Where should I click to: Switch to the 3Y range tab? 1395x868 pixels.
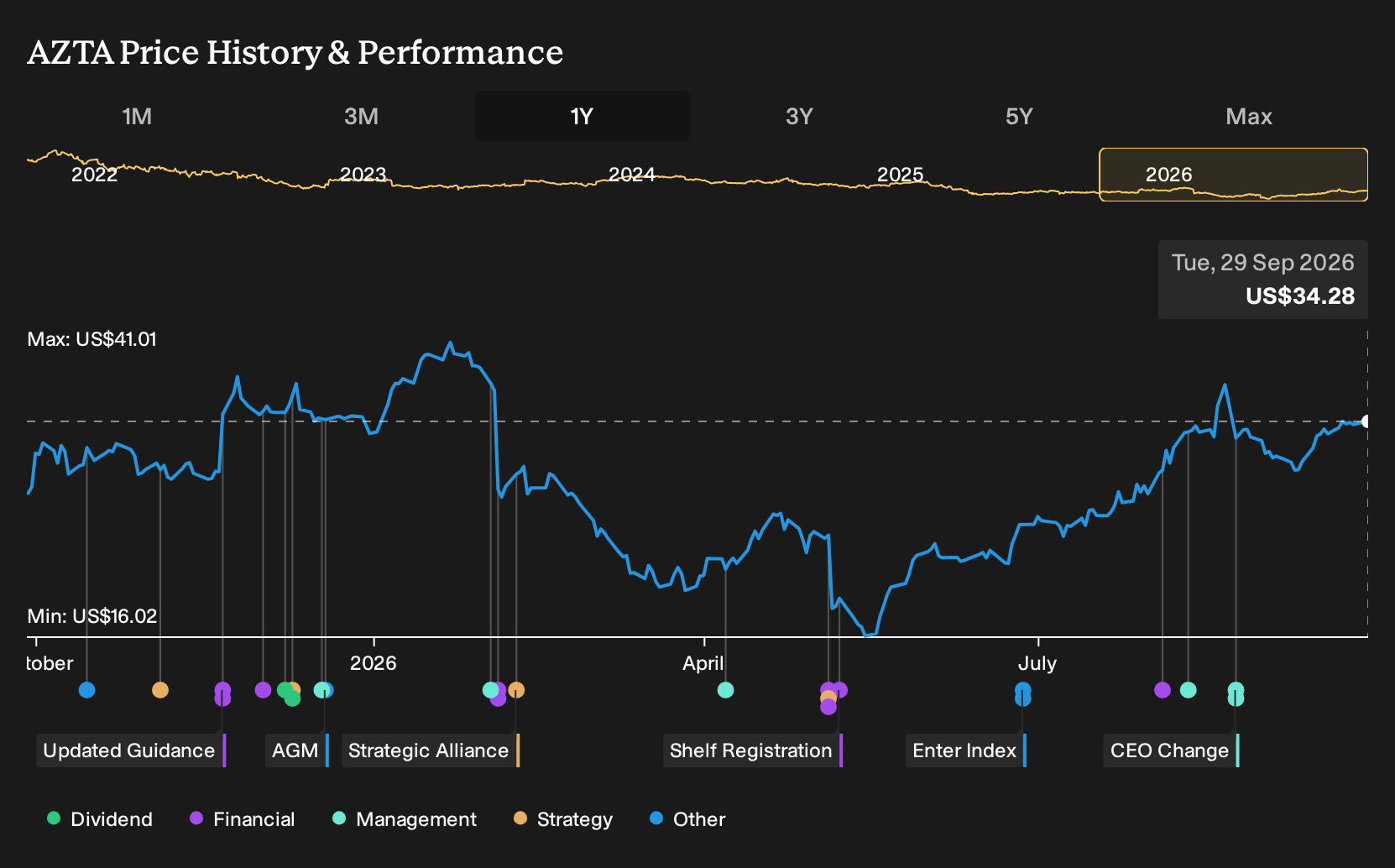[x=799, y=116]
